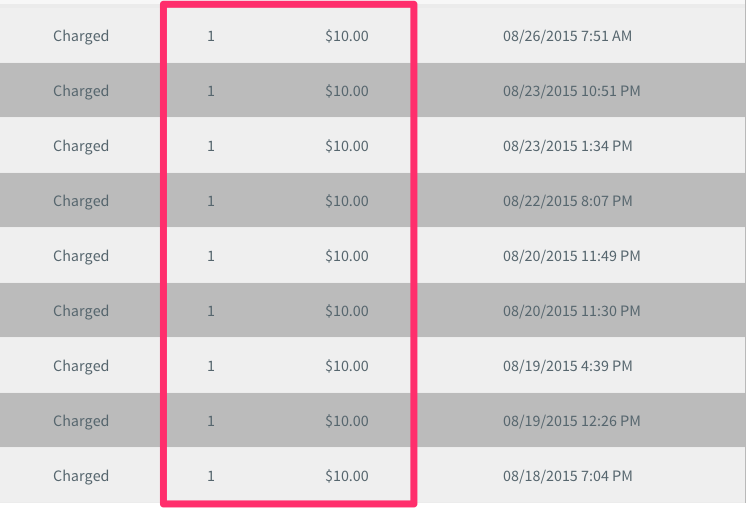Select the 08/18/2015 7:04 PM timestamp
Viewport: 753px width, 508px height.
[x=568, y=476]
